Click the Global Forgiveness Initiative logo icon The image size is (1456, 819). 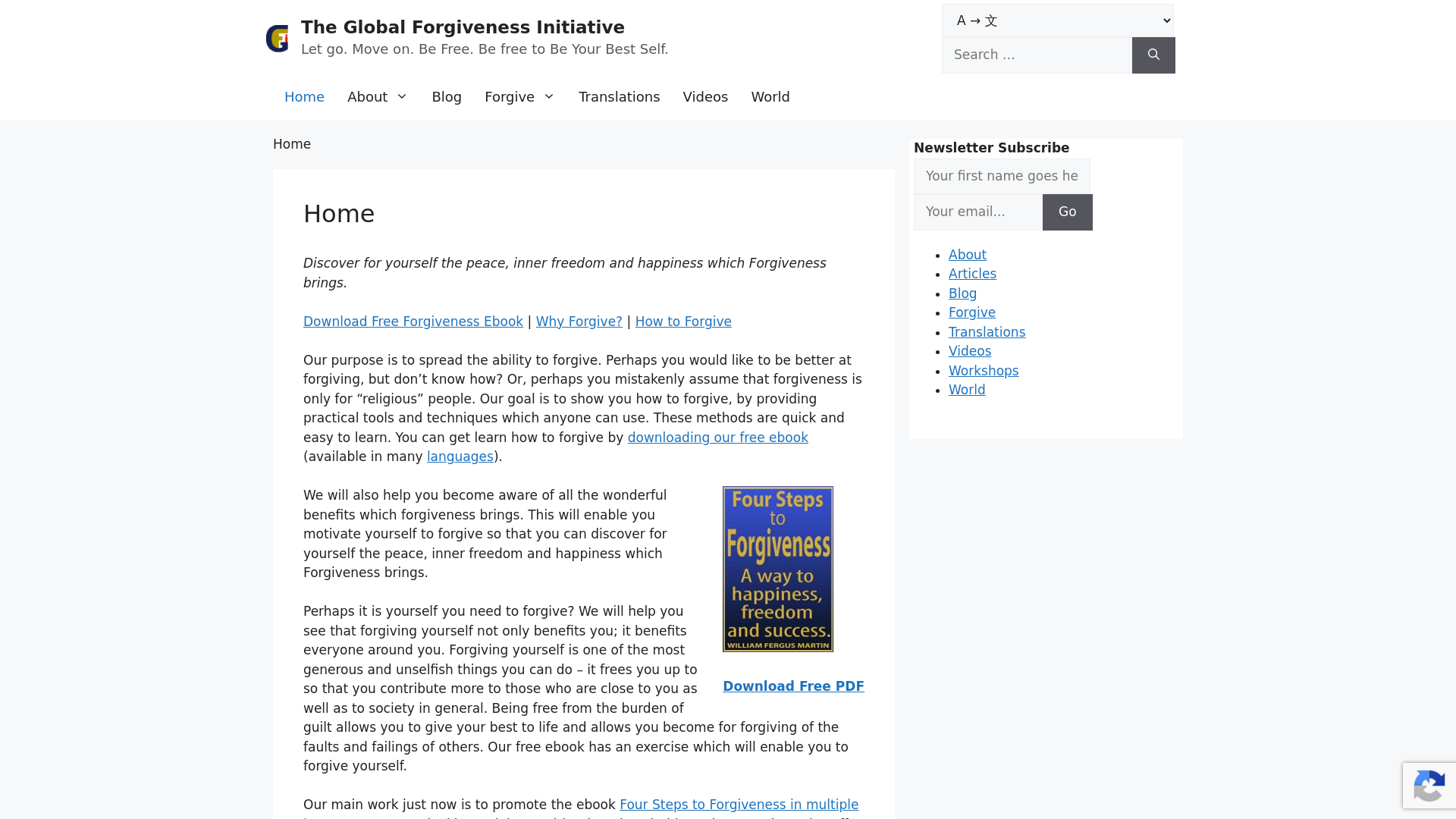coord(278,38)
